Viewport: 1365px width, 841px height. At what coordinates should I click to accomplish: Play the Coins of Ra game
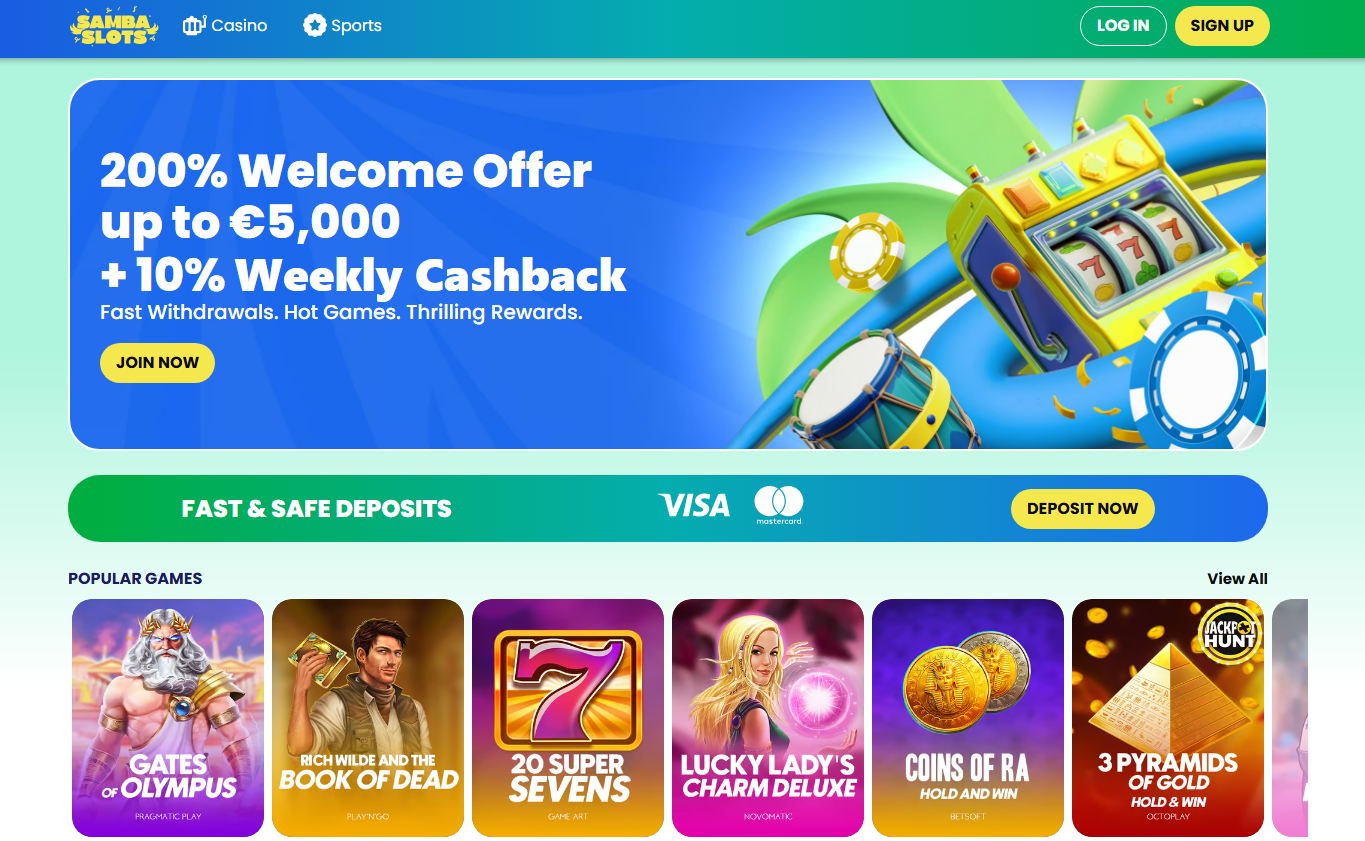point(968,718)
